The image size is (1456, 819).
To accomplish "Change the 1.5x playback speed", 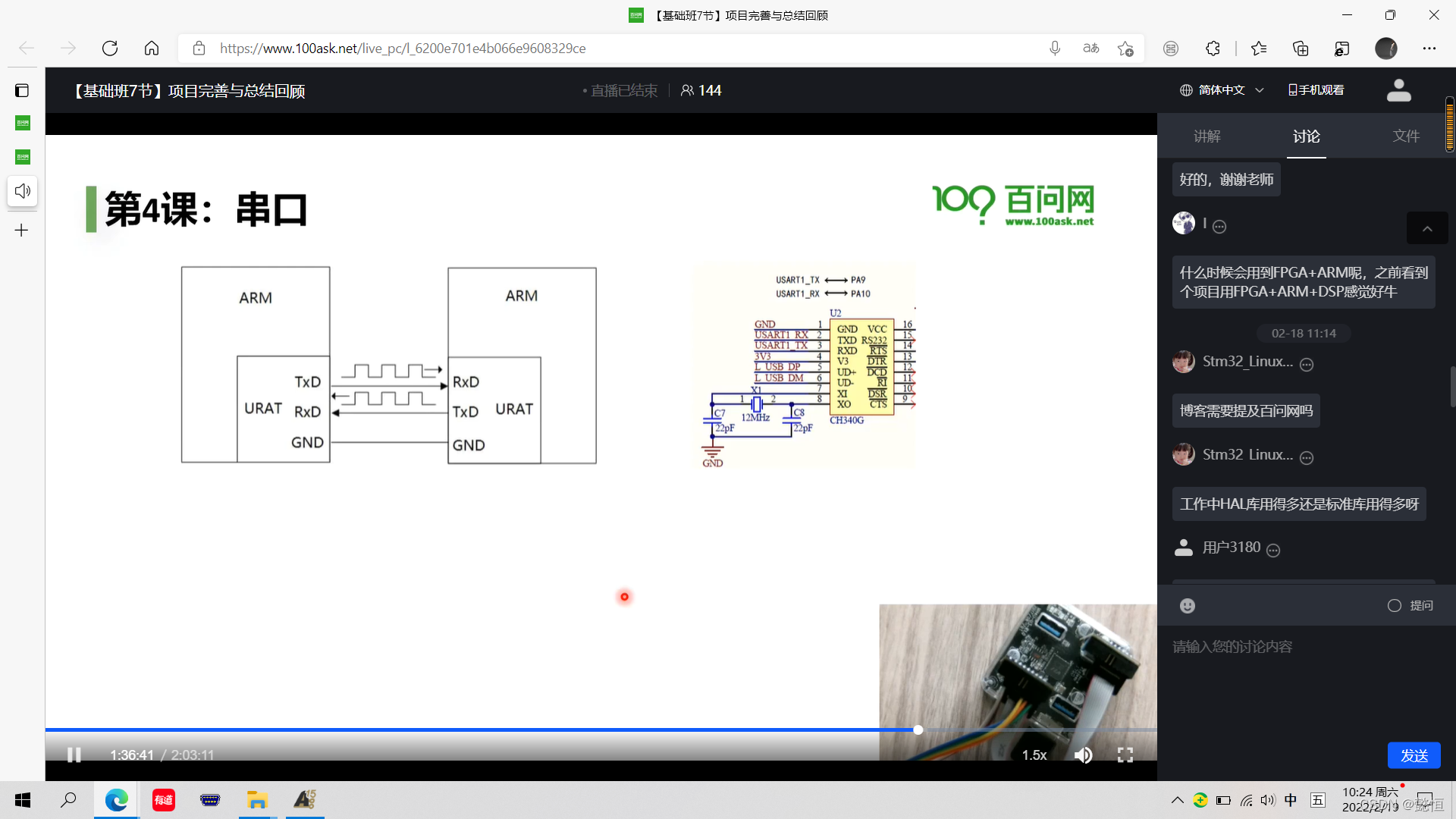I will 1034,755.
